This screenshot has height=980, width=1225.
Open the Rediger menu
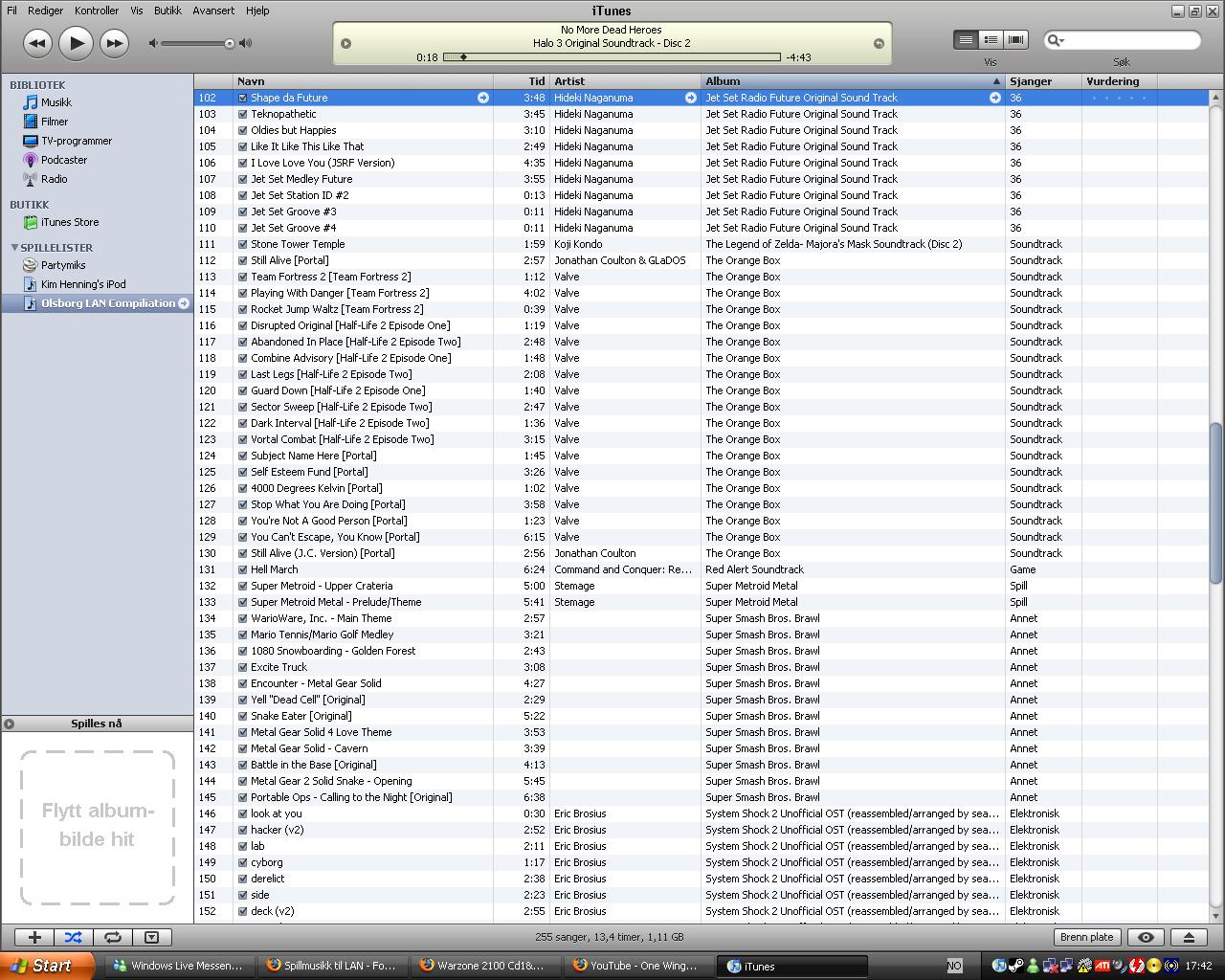[x=45, y=11]
